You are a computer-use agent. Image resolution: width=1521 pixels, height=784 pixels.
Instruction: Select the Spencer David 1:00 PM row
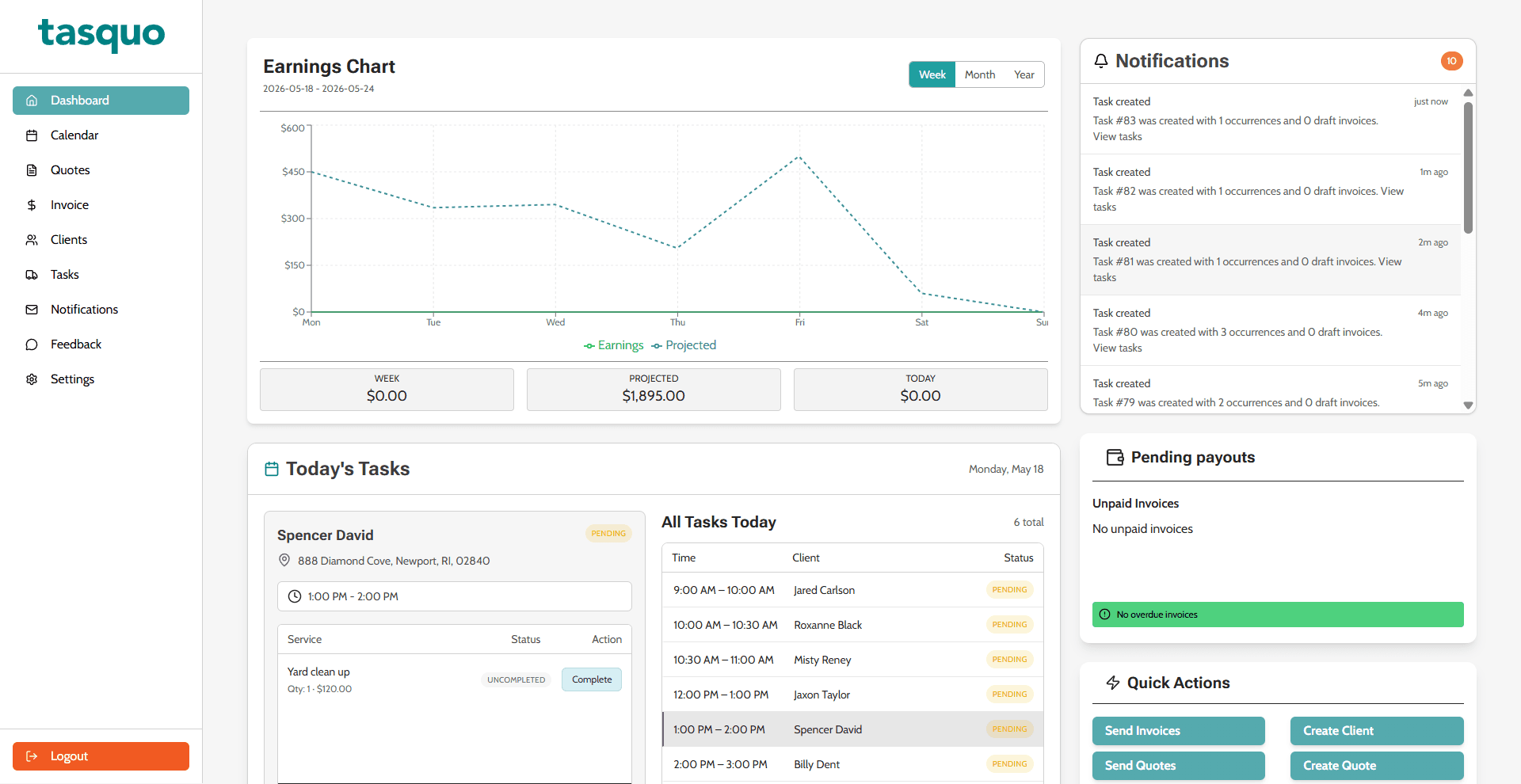(852, 729)
